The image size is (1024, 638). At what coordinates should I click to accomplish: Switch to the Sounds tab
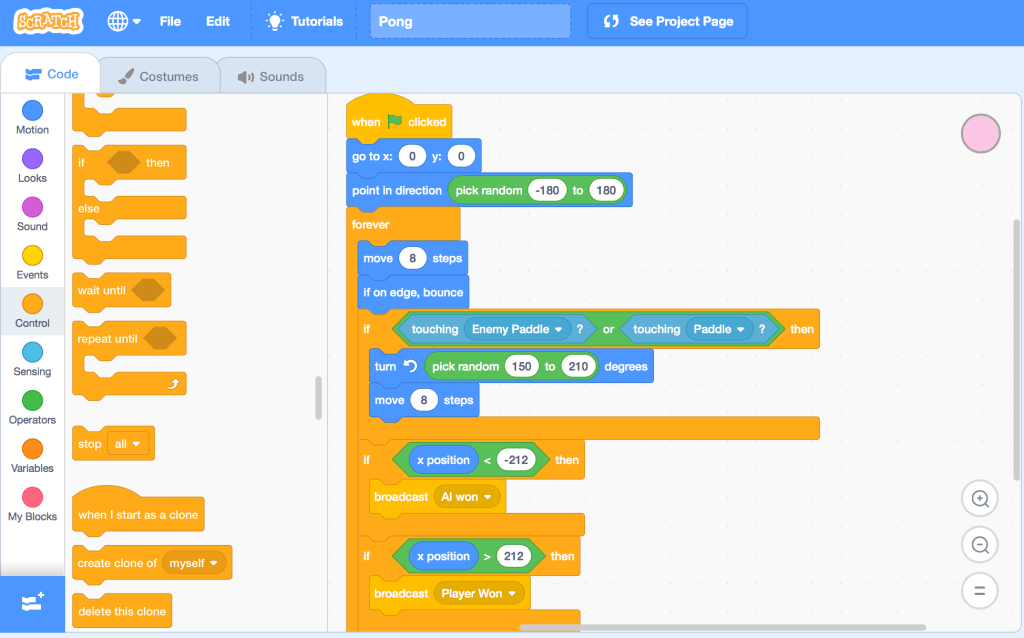270,76
